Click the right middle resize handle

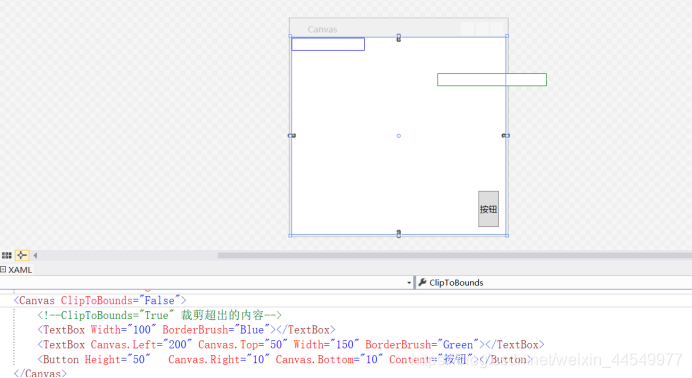point(506,135)
